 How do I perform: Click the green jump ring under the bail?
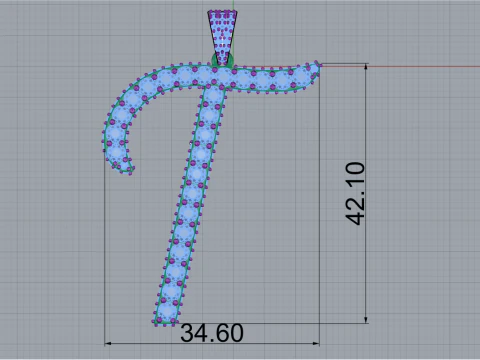223,61
